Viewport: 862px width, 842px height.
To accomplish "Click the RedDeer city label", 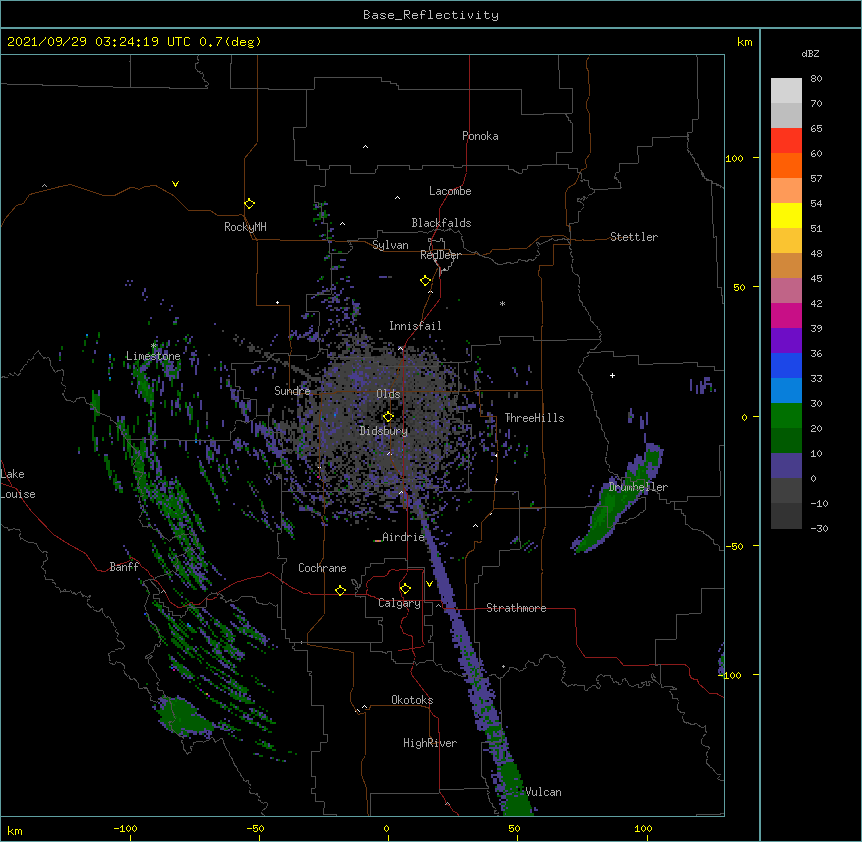I will point(440,255).
